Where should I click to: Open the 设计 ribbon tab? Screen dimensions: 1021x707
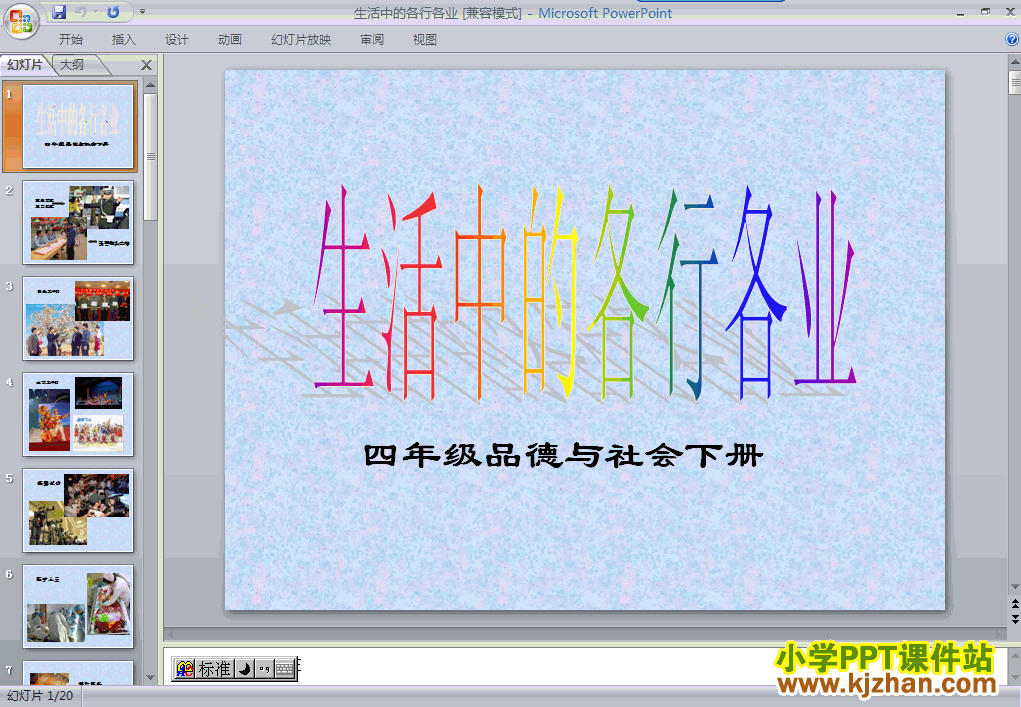pyautogui.click(x=176, y=40)
